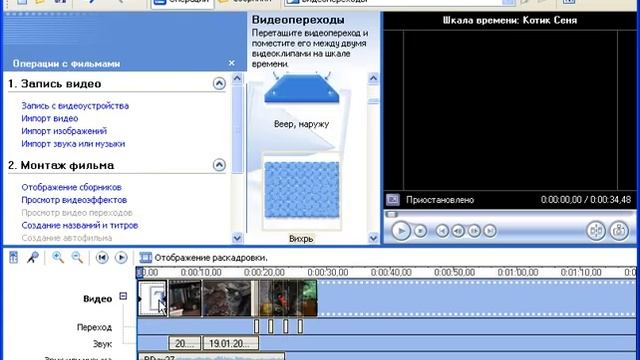Select the dark video clip after title
The image size is (640, 360).
click(185, 298)
